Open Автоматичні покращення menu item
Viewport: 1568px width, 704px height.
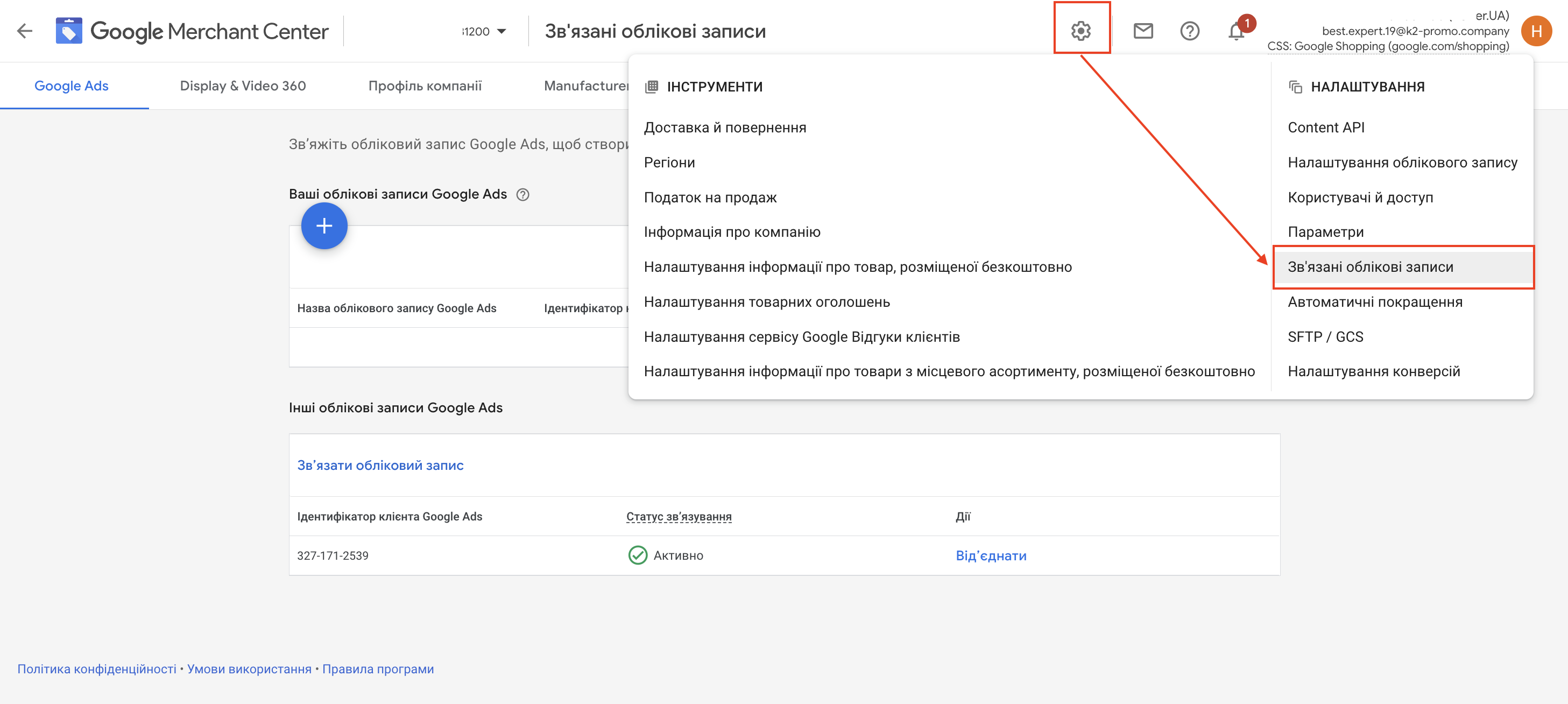1374,302
